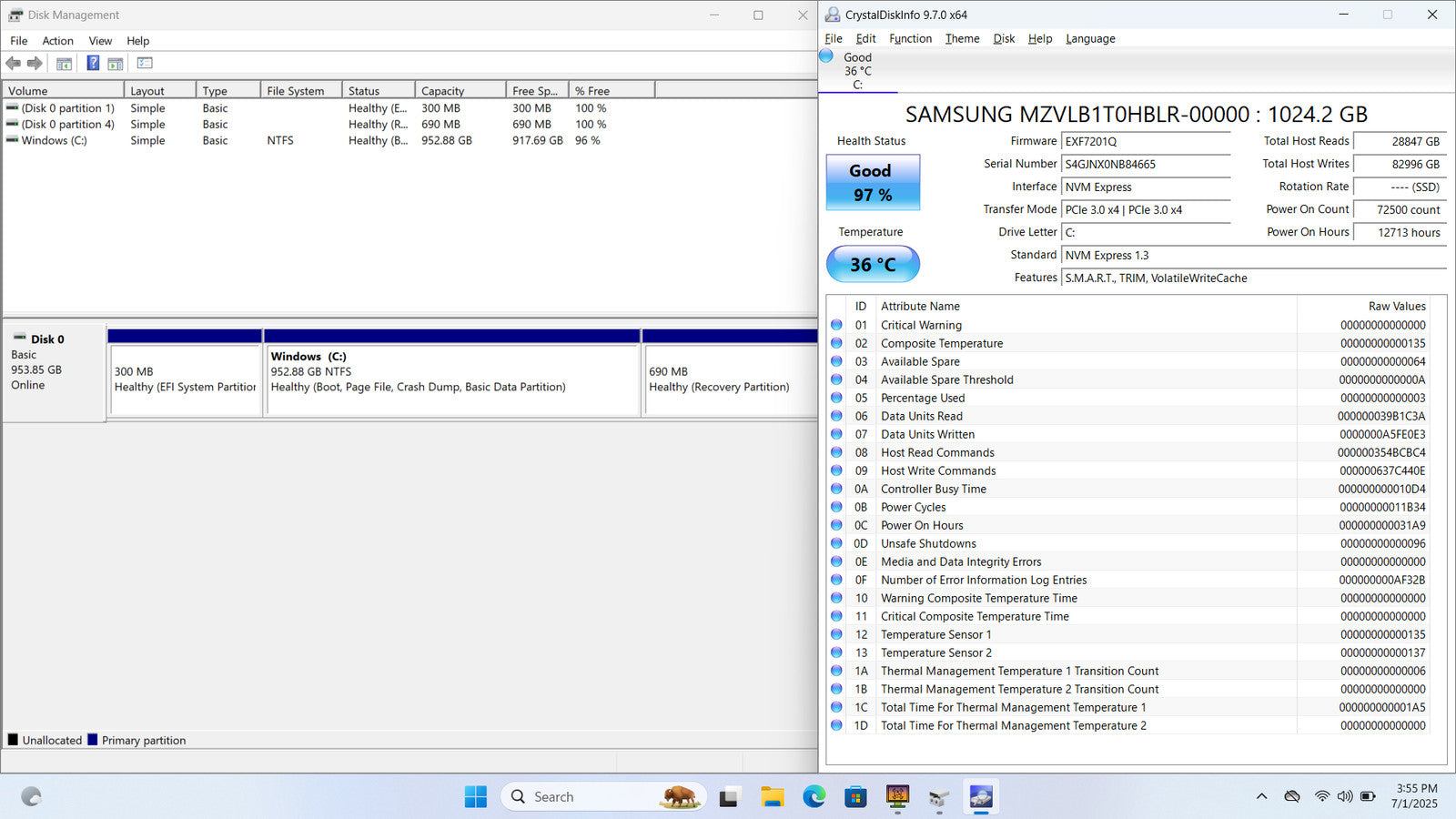Open the Language menu in CrystalDiskInfo
This screenshot has height=819, width=1456.
click(1090, 38)
